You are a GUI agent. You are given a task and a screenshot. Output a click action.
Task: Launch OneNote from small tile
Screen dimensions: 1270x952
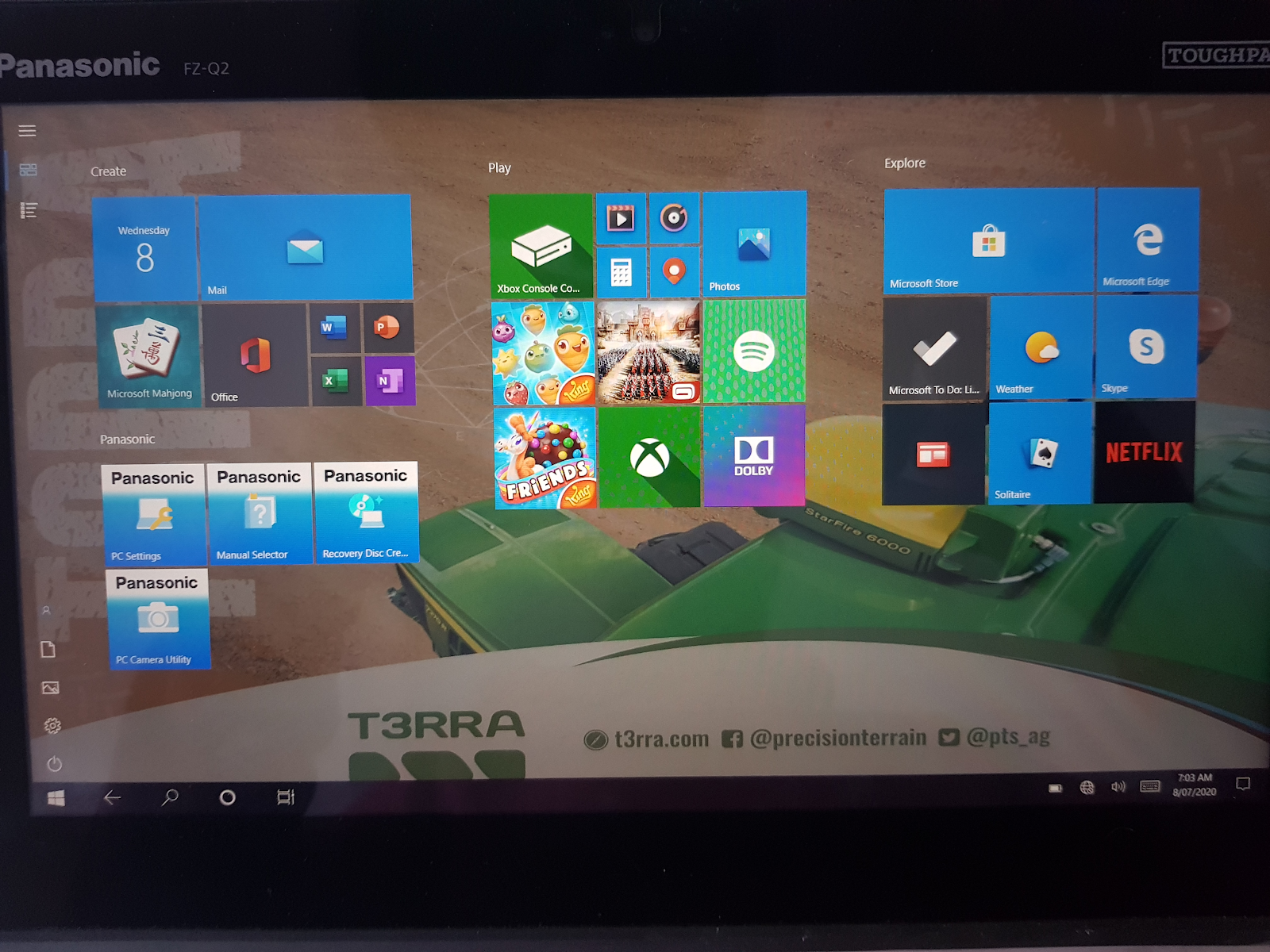coord(390,380)
